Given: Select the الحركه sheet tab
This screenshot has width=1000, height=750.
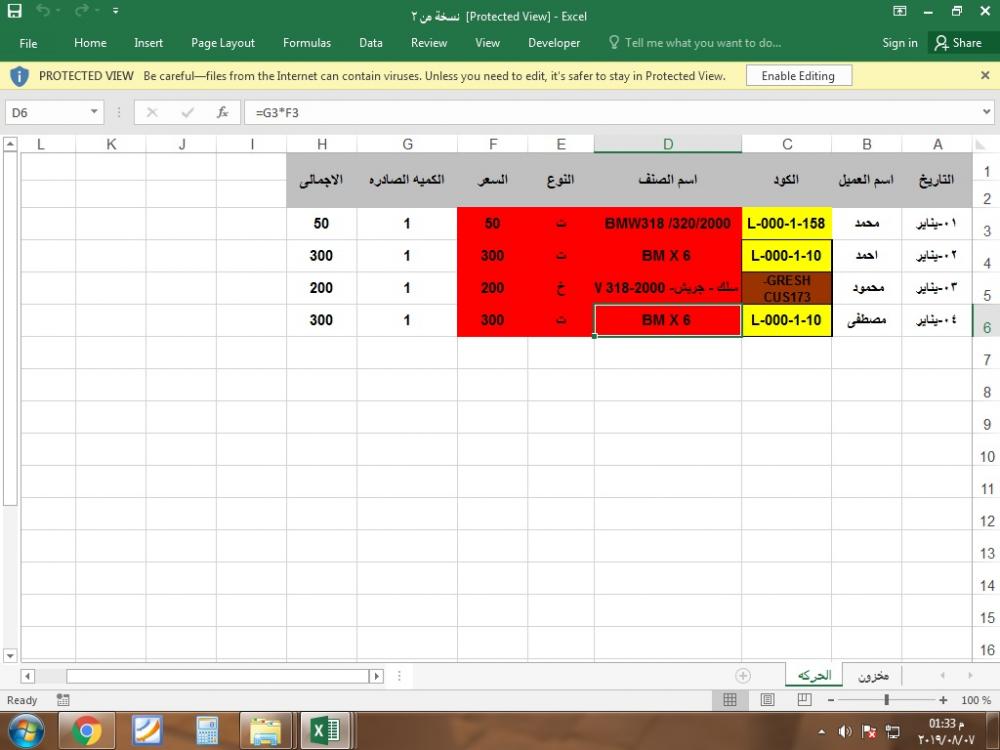Looking at the screenshot, I should [x=814, y=675].
